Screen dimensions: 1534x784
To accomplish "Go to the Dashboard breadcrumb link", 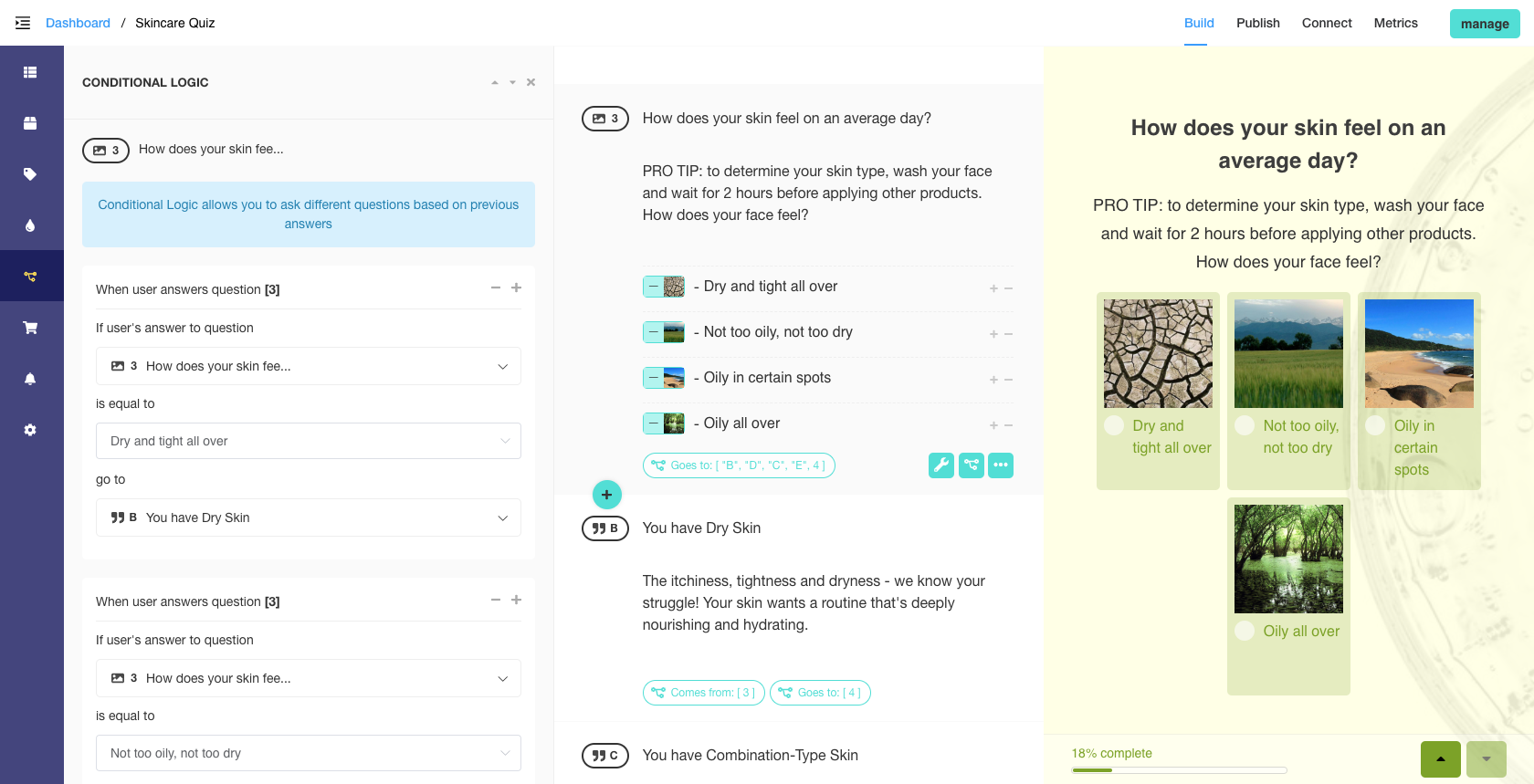I will coord(78,23).
